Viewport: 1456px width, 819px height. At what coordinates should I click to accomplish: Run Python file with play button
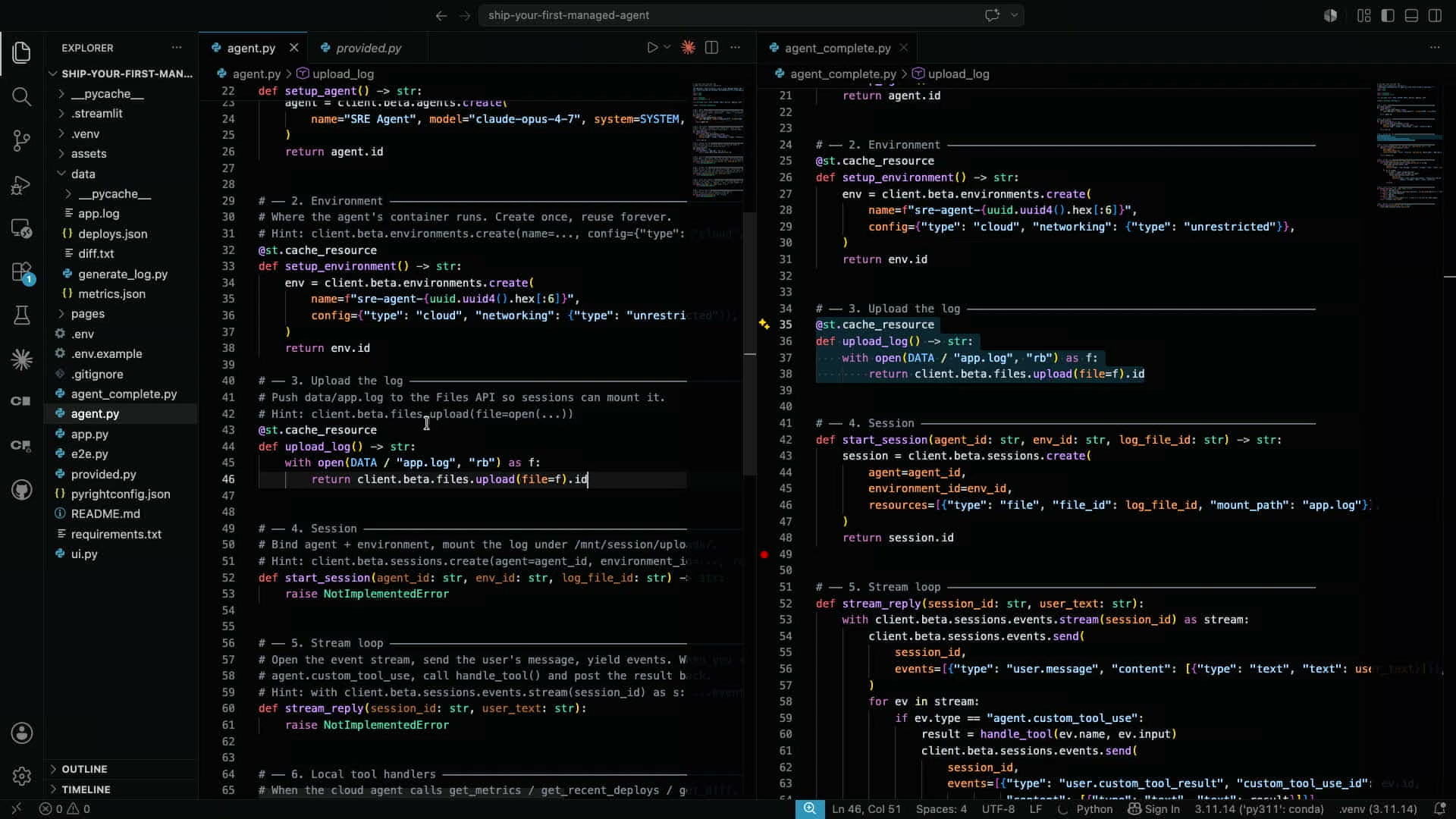652,47
